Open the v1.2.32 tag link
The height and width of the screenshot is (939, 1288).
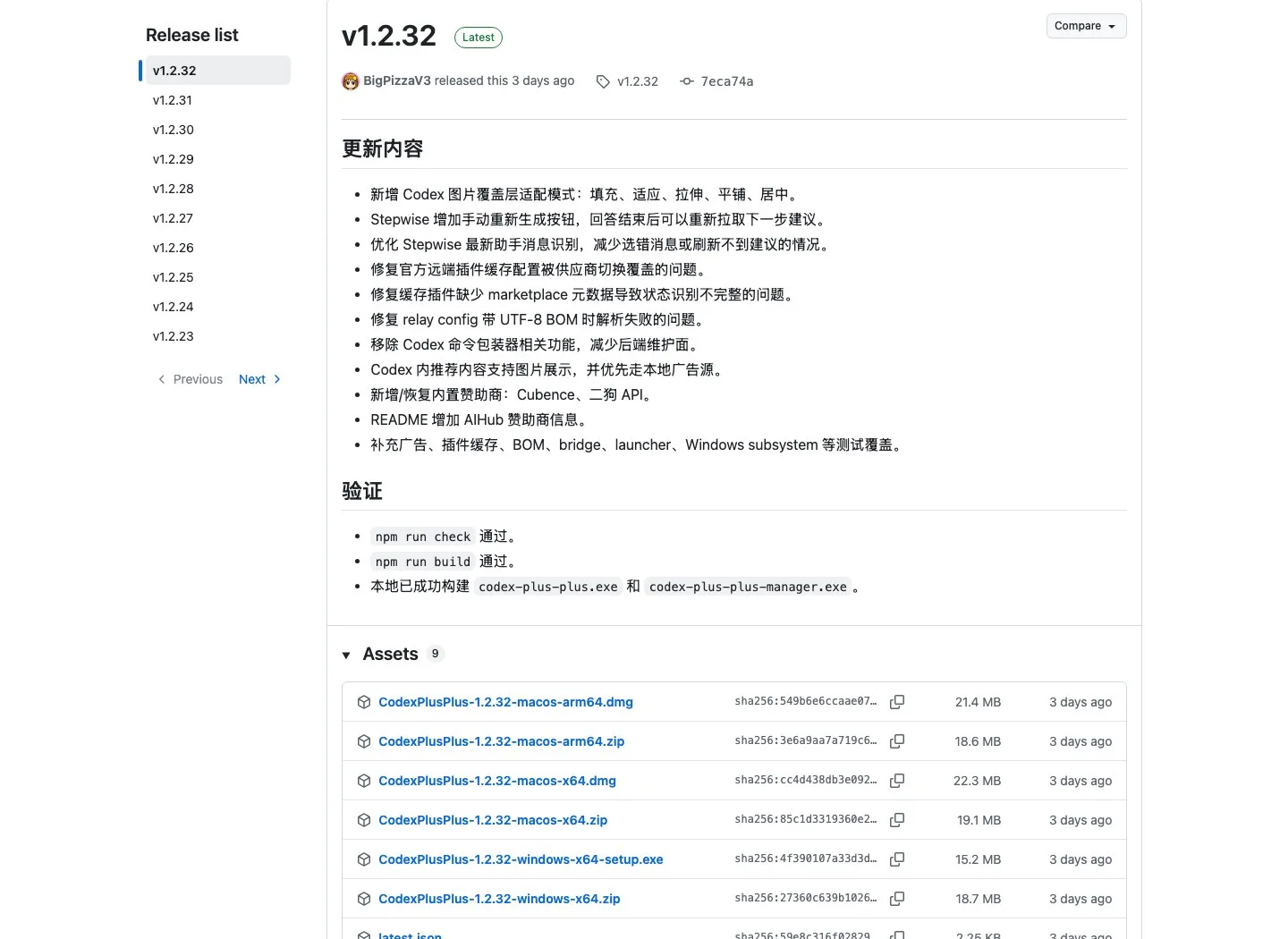(638, 81)
